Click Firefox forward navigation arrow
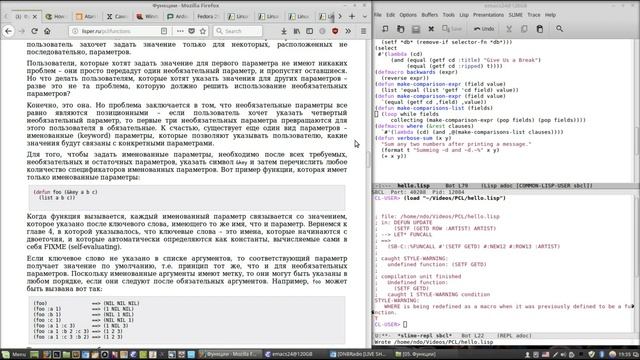 coord(22,31)
